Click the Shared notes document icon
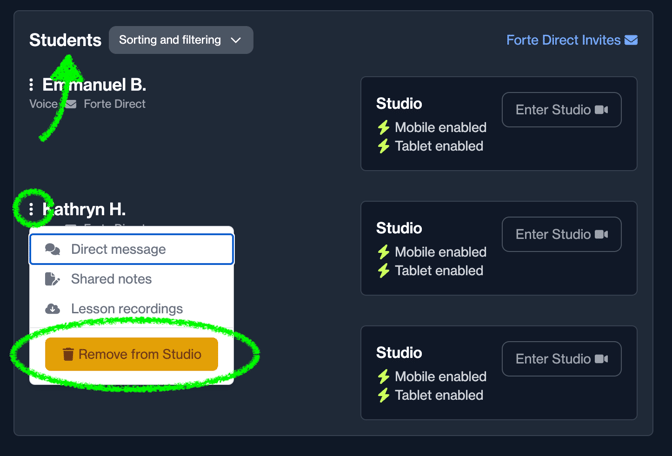The image size is (672, 456). point(53,279)
